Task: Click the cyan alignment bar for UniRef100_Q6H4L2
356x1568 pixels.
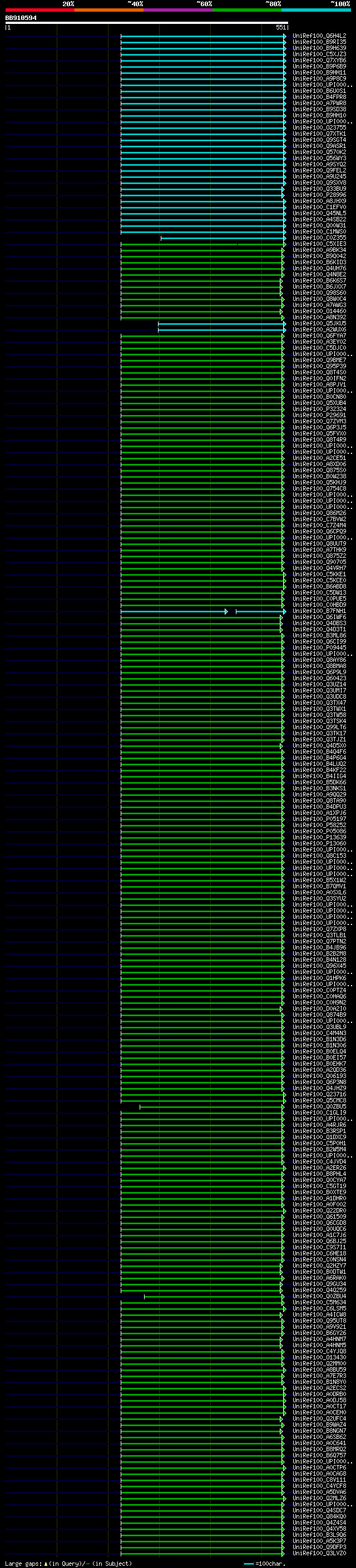Action: pos(203,36)
